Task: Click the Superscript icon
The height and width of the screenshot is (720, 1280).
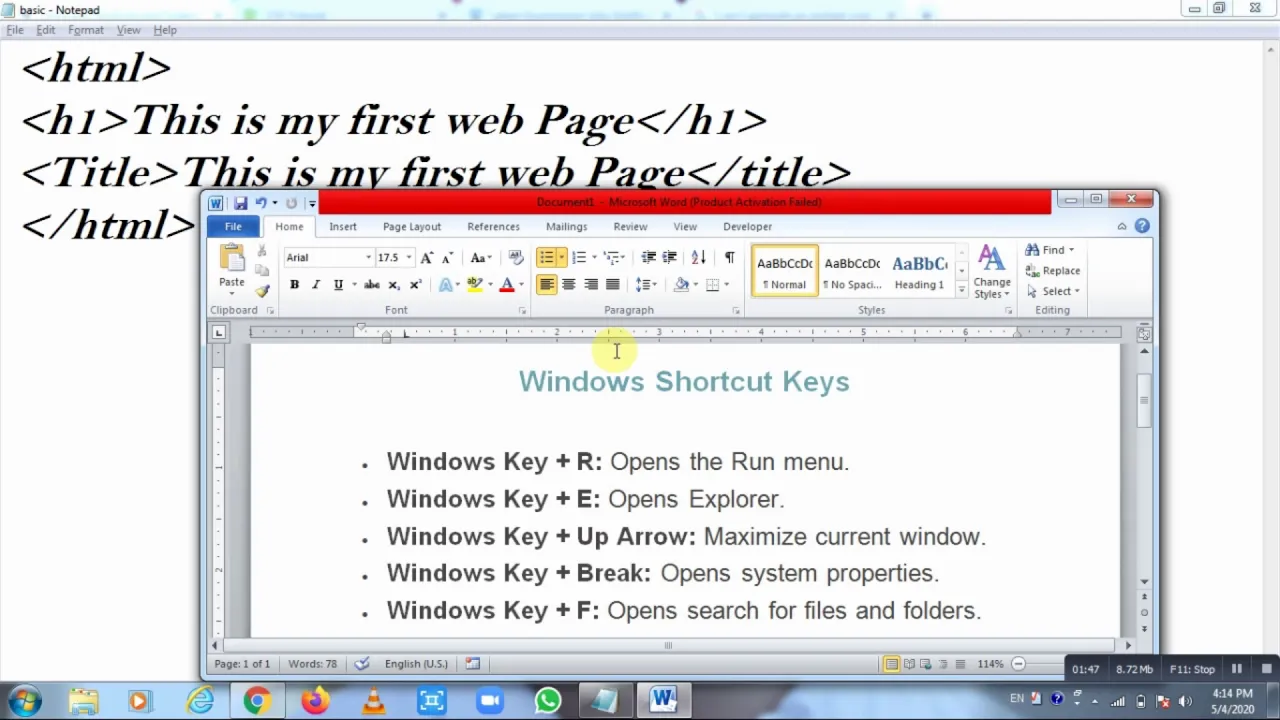Action: point(415,285)
